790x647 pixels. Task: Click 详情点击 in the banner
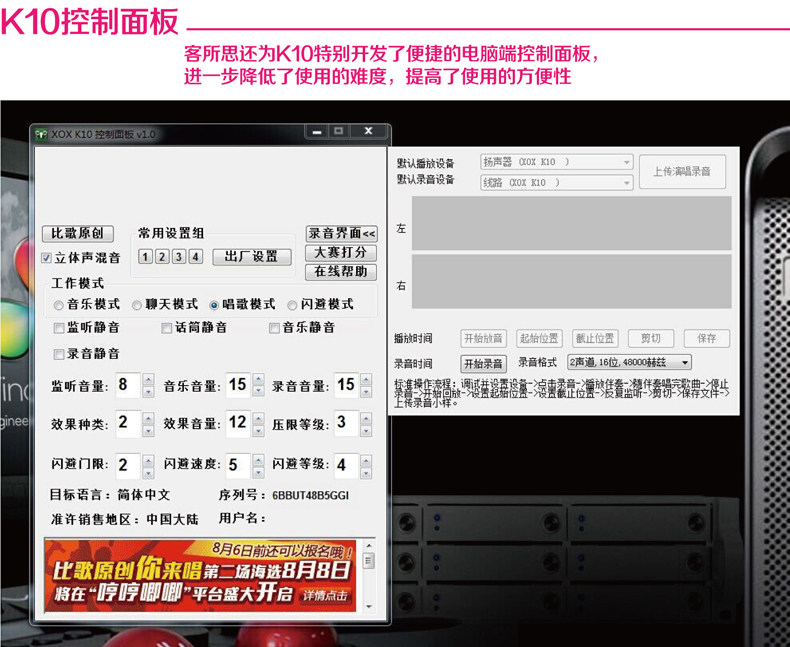click(x=325, y=595)
